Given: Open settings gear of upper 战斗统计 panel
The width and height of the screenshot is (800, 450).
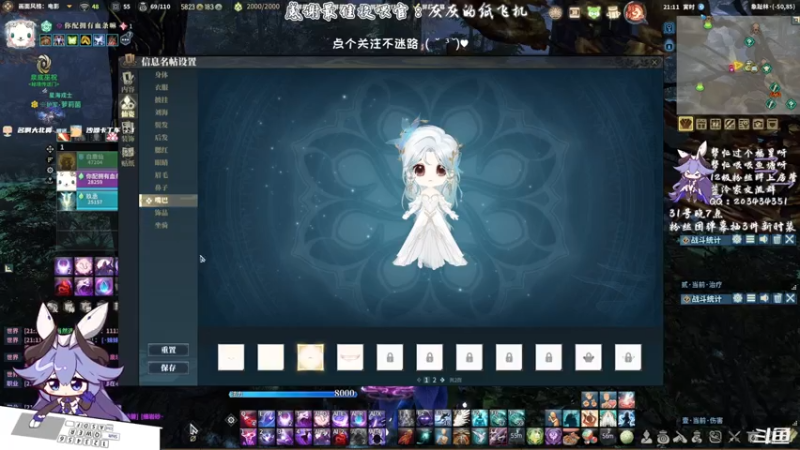Looking at the screenshot, I should click(737, 239).
